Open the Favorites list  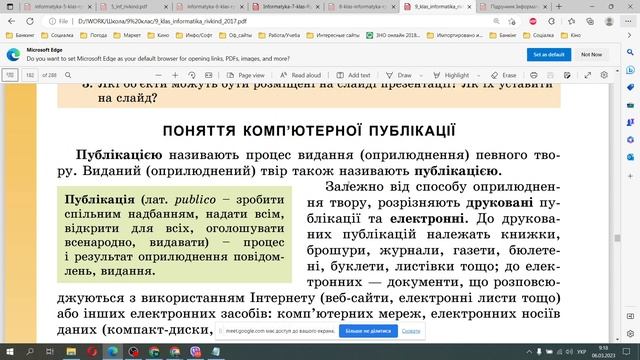click(571, 21)
